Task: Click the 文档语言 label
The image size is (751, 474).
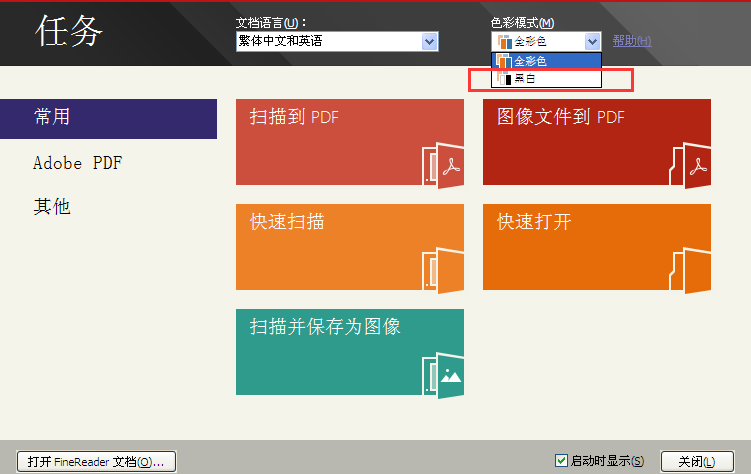Action: 271,23
